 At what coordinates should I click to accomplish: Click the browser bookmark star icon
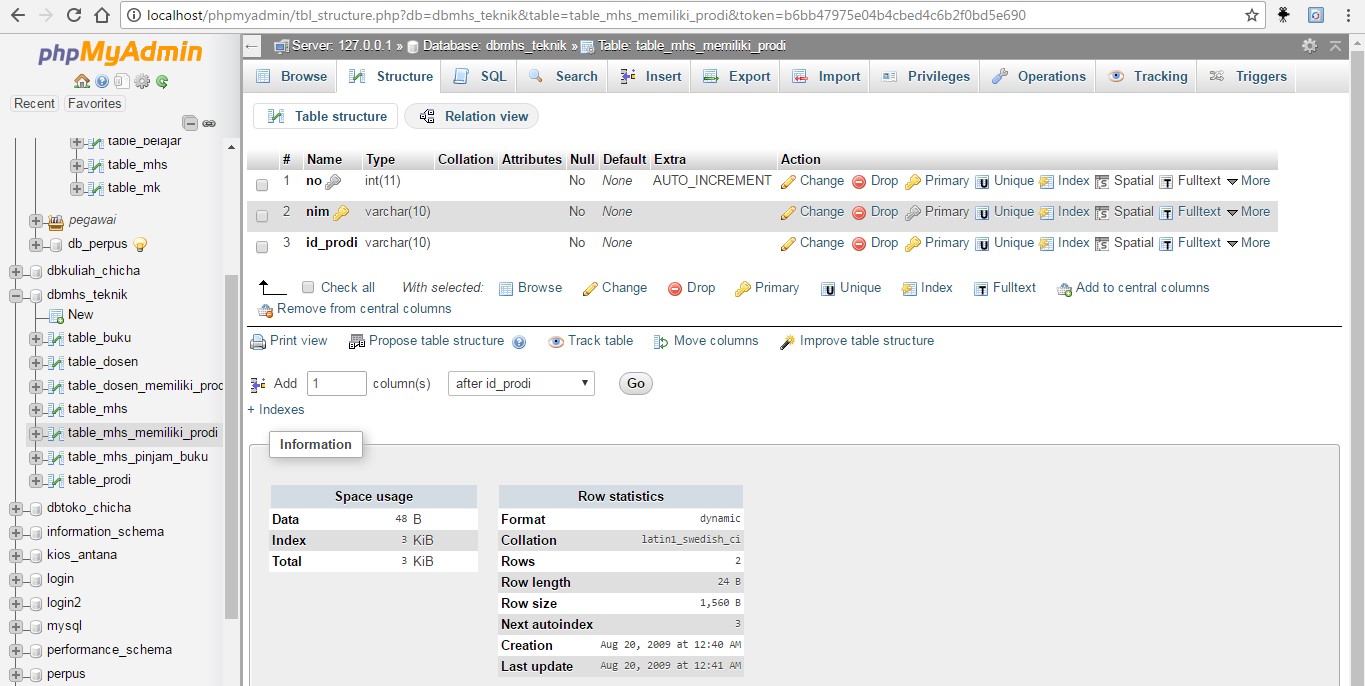tap(1251, 15)
